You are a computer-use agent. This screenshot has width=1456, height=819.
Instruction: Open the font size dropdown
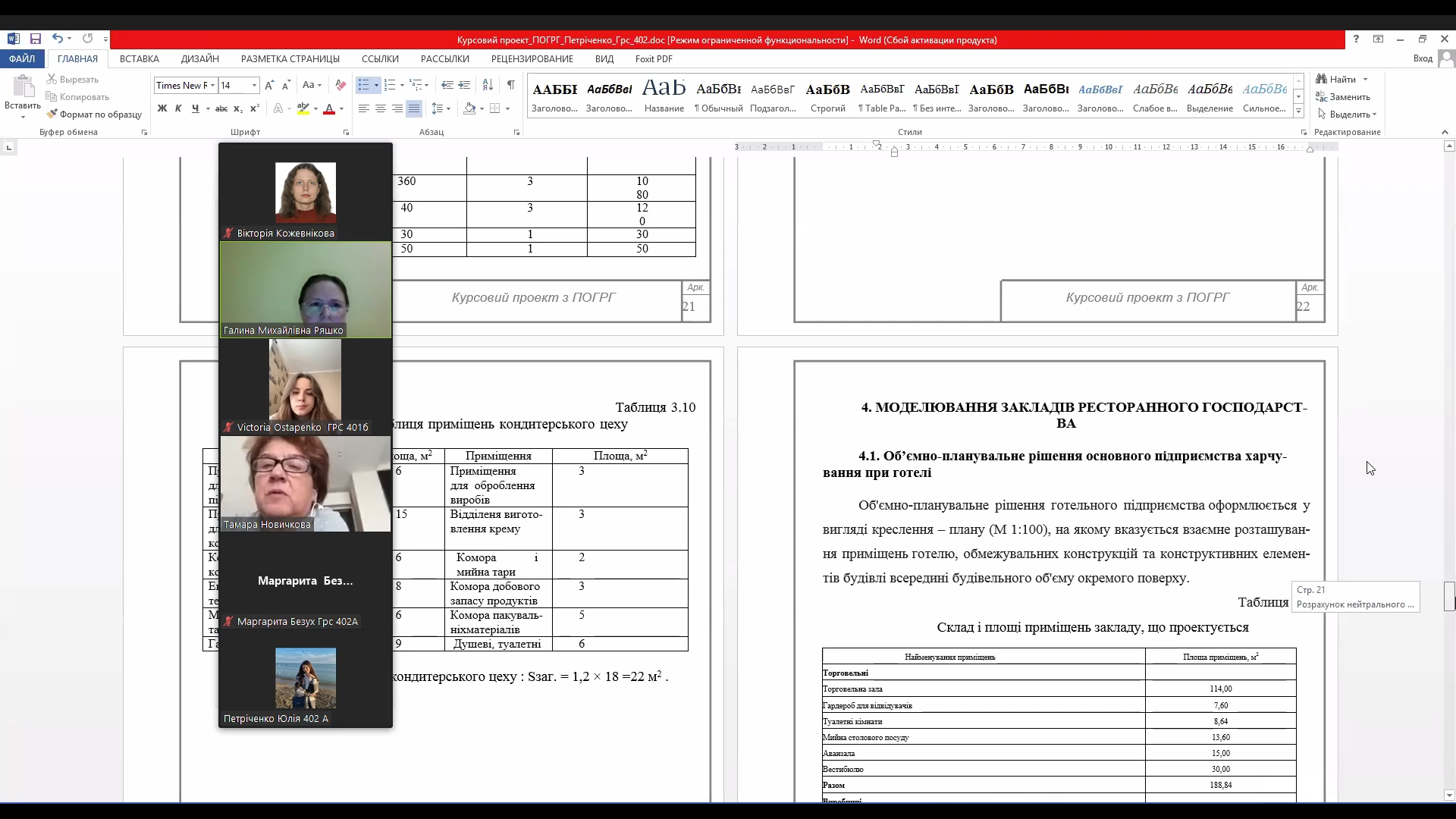click(x=255, y=86)
